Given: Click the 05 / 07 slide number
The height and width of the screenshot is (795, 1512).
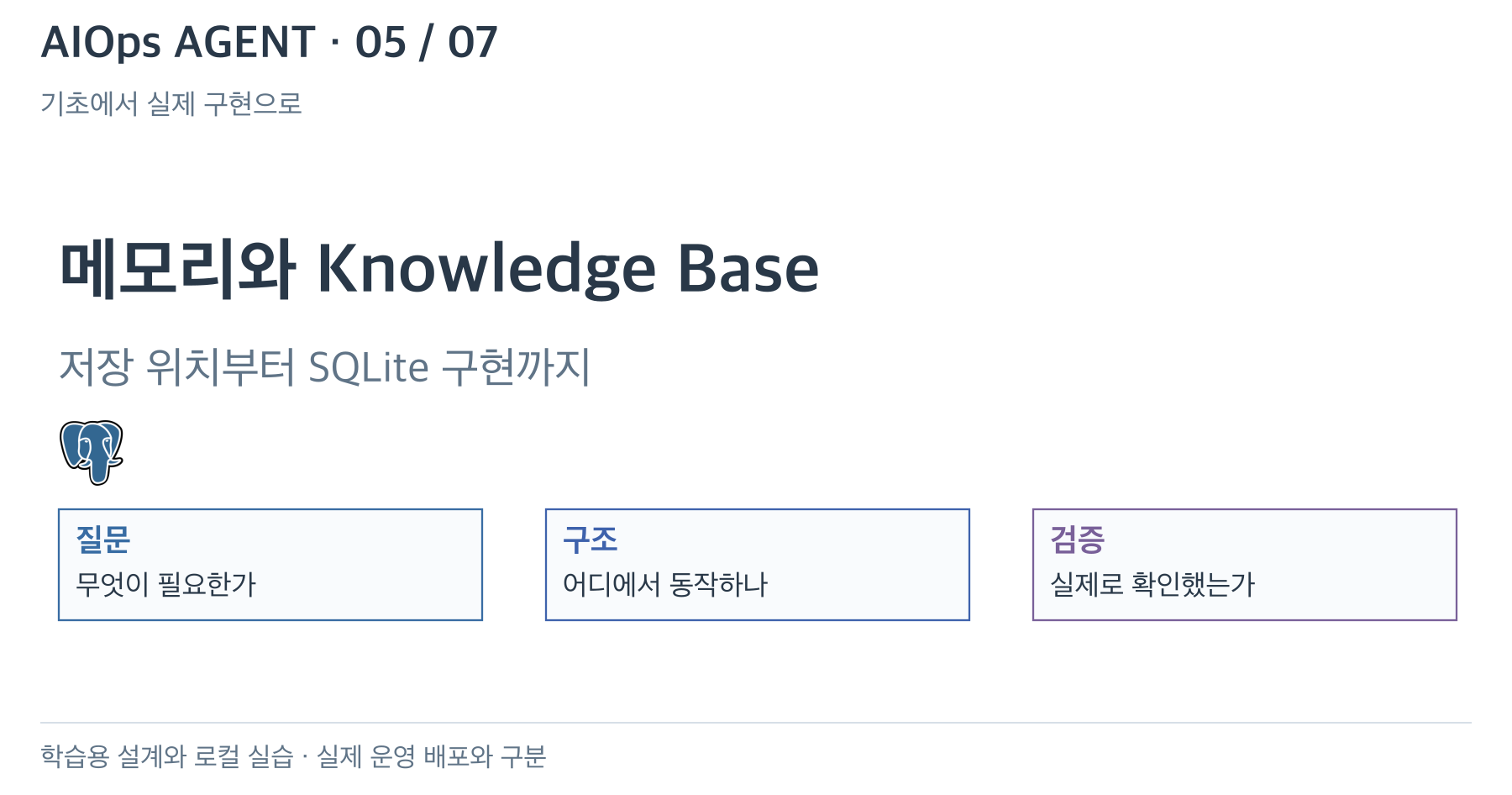Looking at the screenshot, I should (427, 42).
